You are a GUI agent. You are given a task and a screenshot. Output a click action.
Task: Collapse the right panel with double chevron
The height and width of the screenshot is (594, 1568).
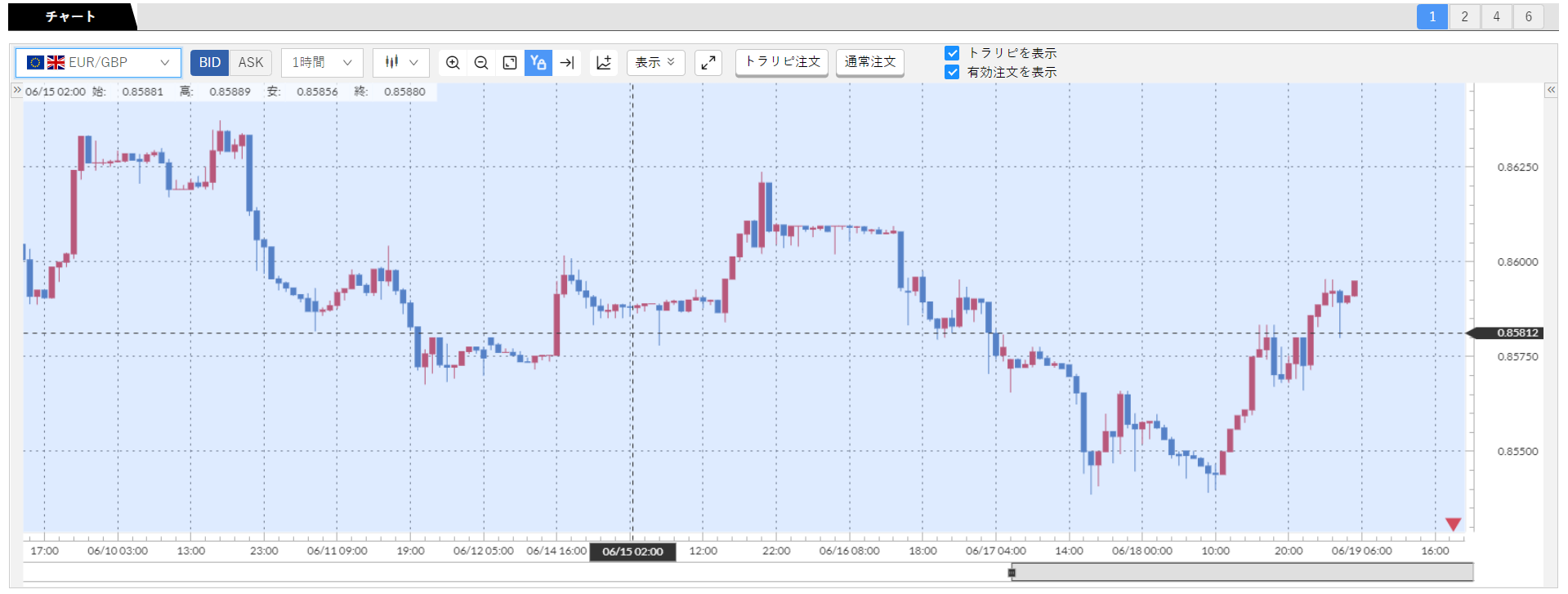click(x=1551, y=90)
